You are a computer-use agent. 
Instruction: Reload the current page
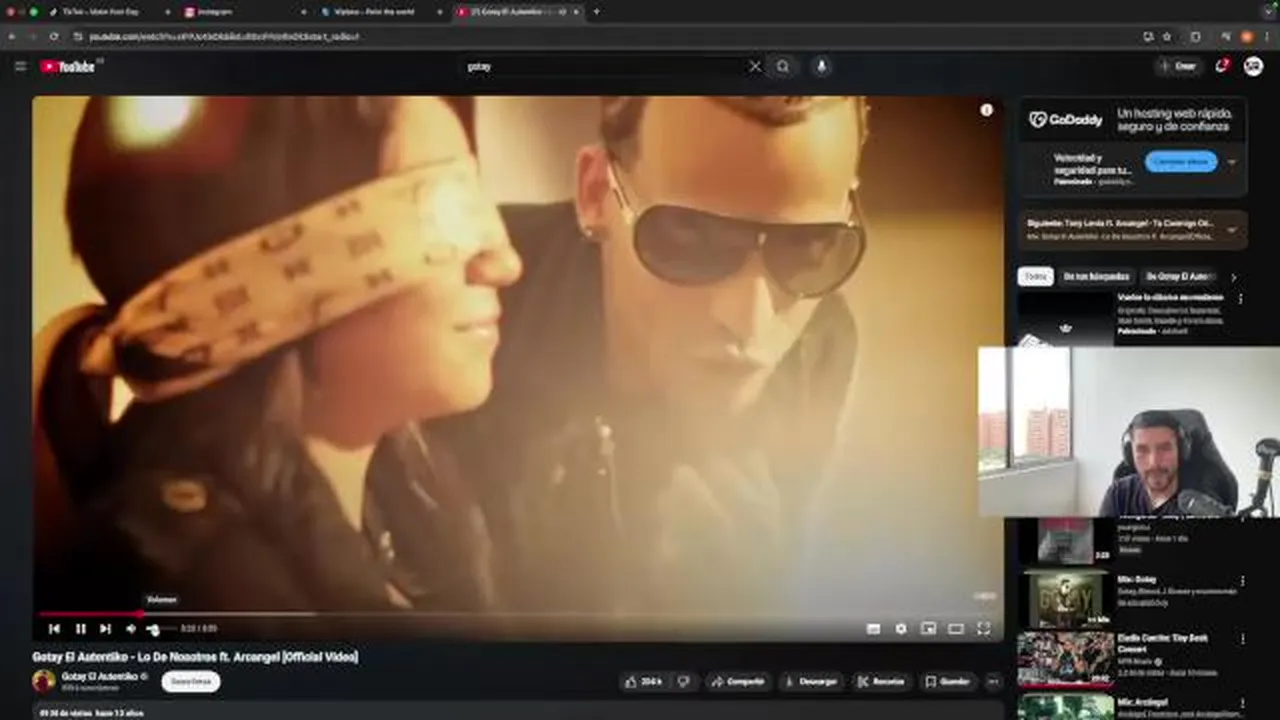click(x=54, y=36)
